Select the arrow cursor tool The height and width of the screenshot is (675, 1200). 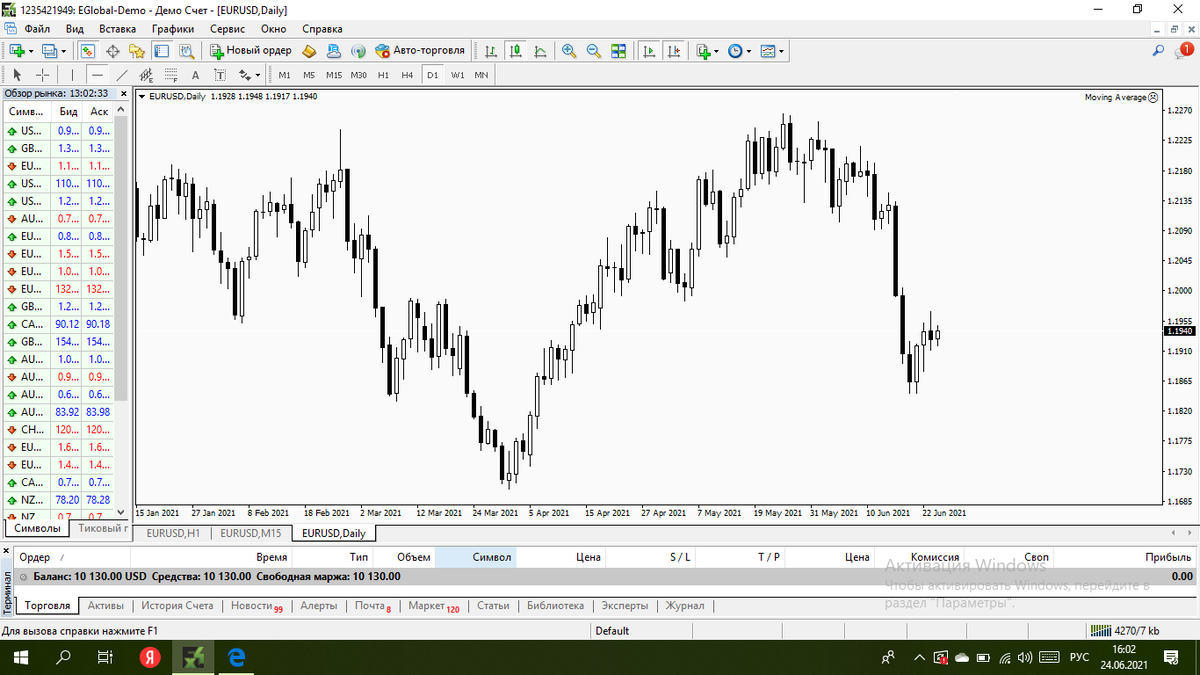click(17, 74)
